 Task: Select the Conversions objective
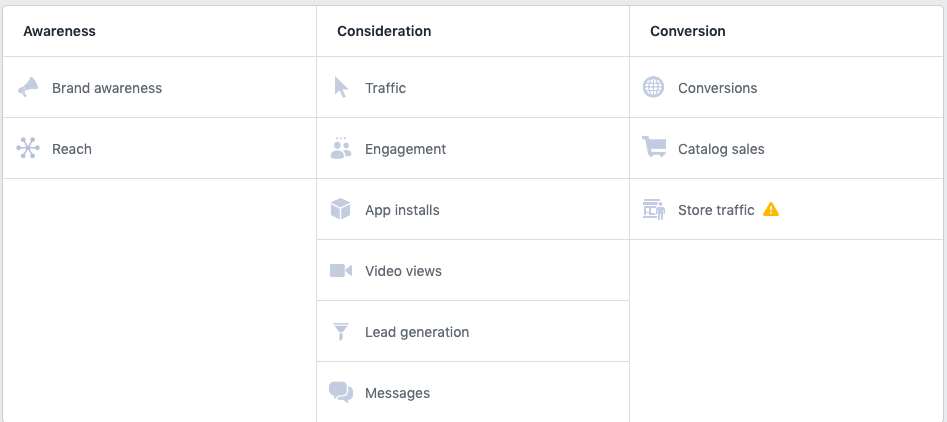click(x=787, y=88)
